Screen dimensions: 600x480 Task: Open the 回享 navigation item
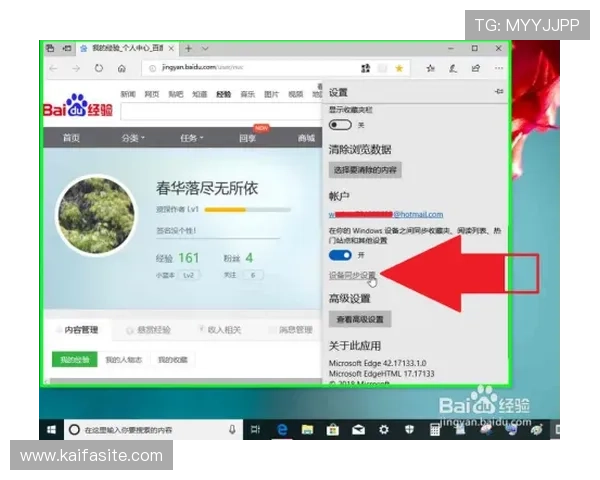[248, 138]
